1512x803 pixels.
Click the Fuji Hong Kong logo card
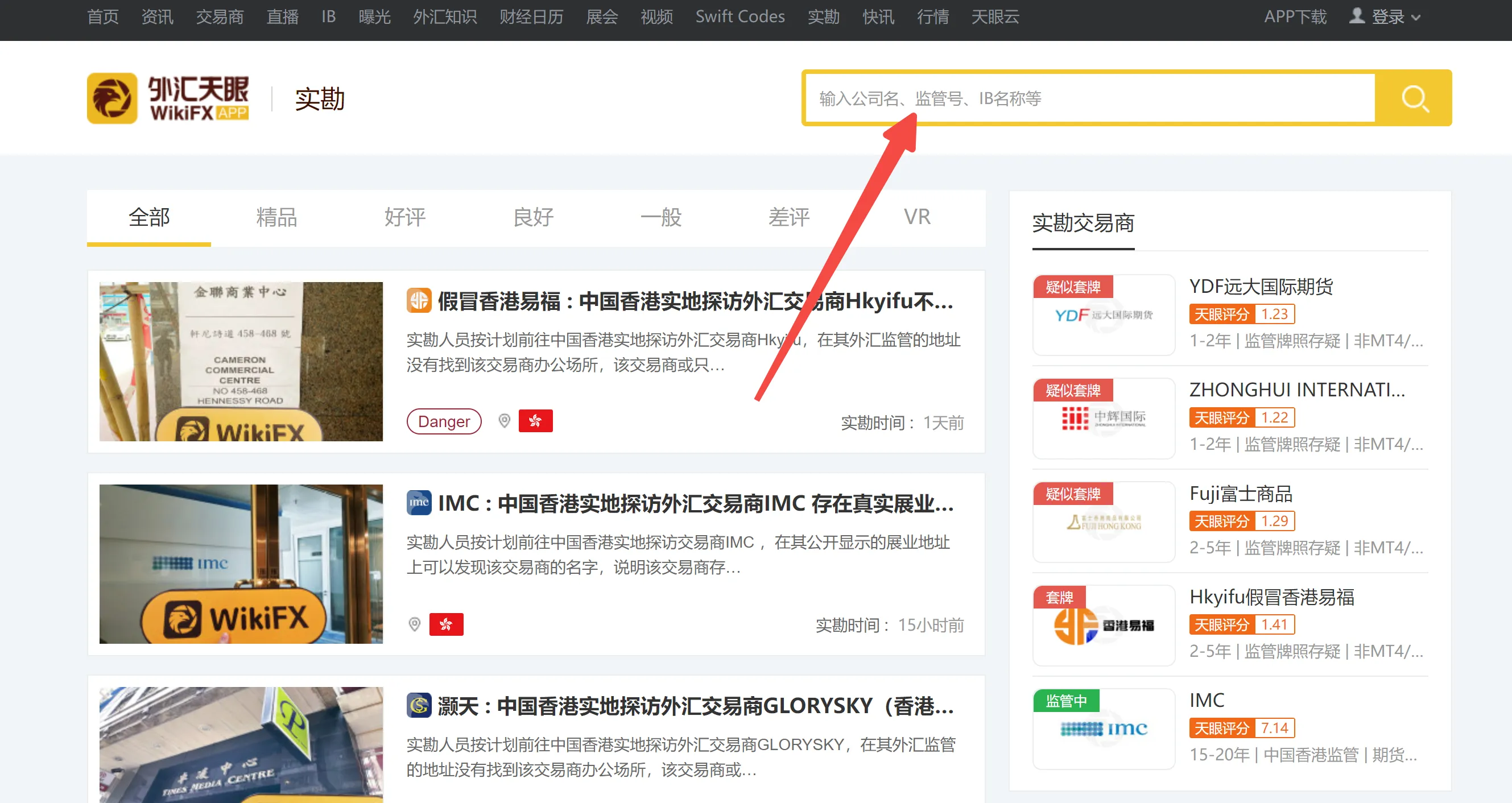[x=1104, y=522]
